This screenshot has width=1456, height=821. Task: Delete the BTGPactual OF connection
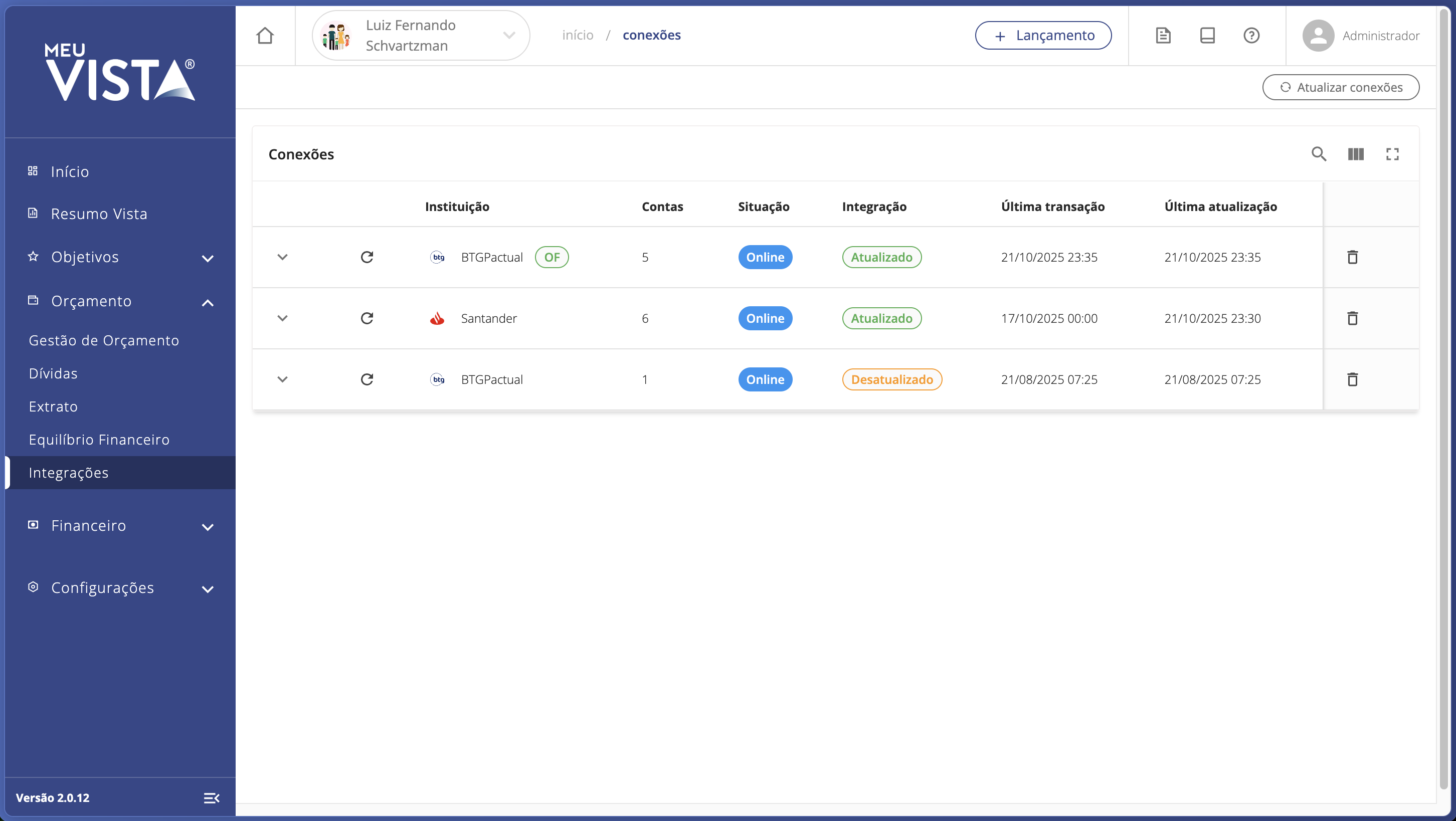pyautogui.click(x=1352, y=257)
